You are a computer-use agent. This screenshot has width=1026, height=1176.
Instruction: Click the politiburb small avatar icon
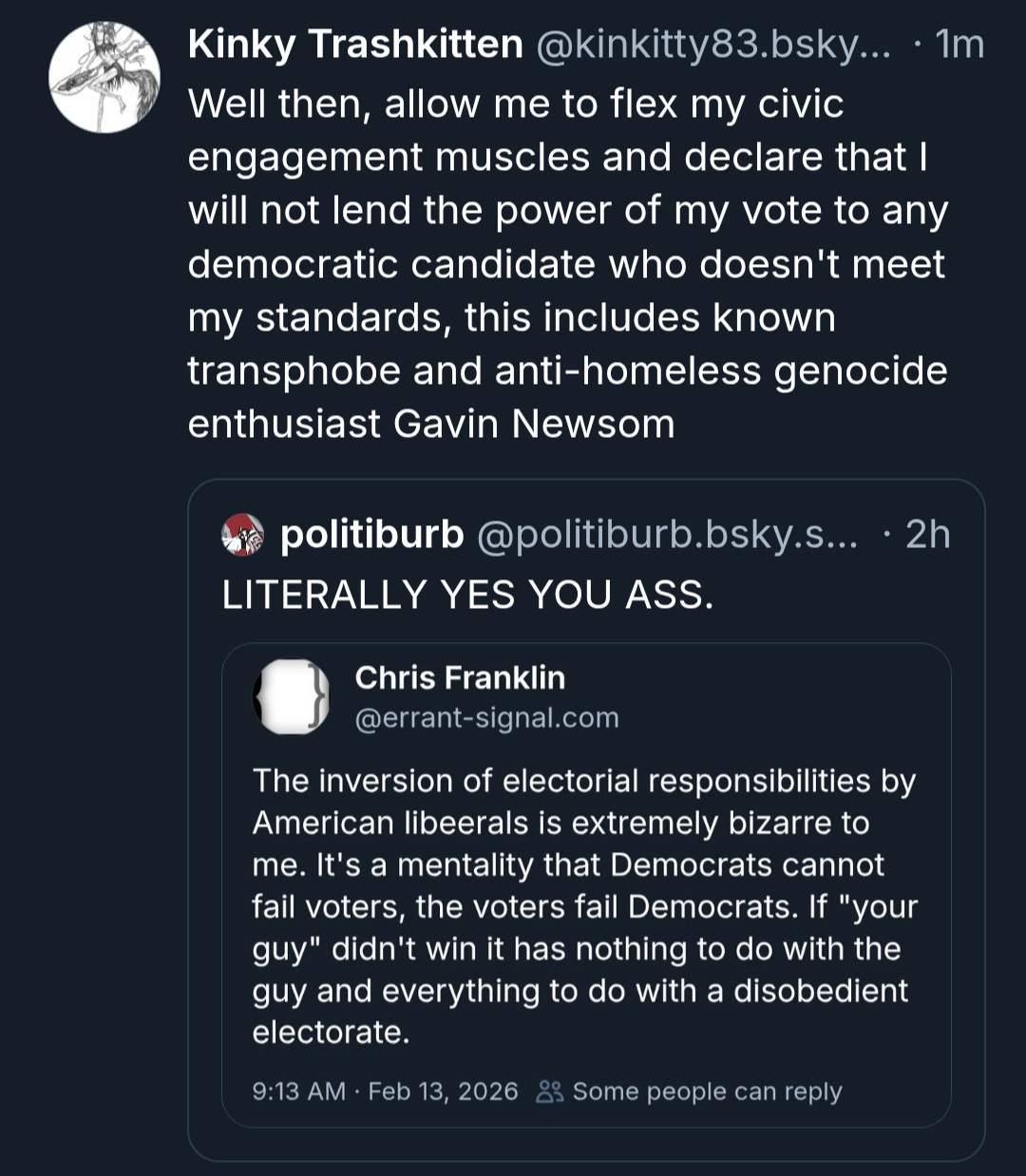(x=243, y=535)
